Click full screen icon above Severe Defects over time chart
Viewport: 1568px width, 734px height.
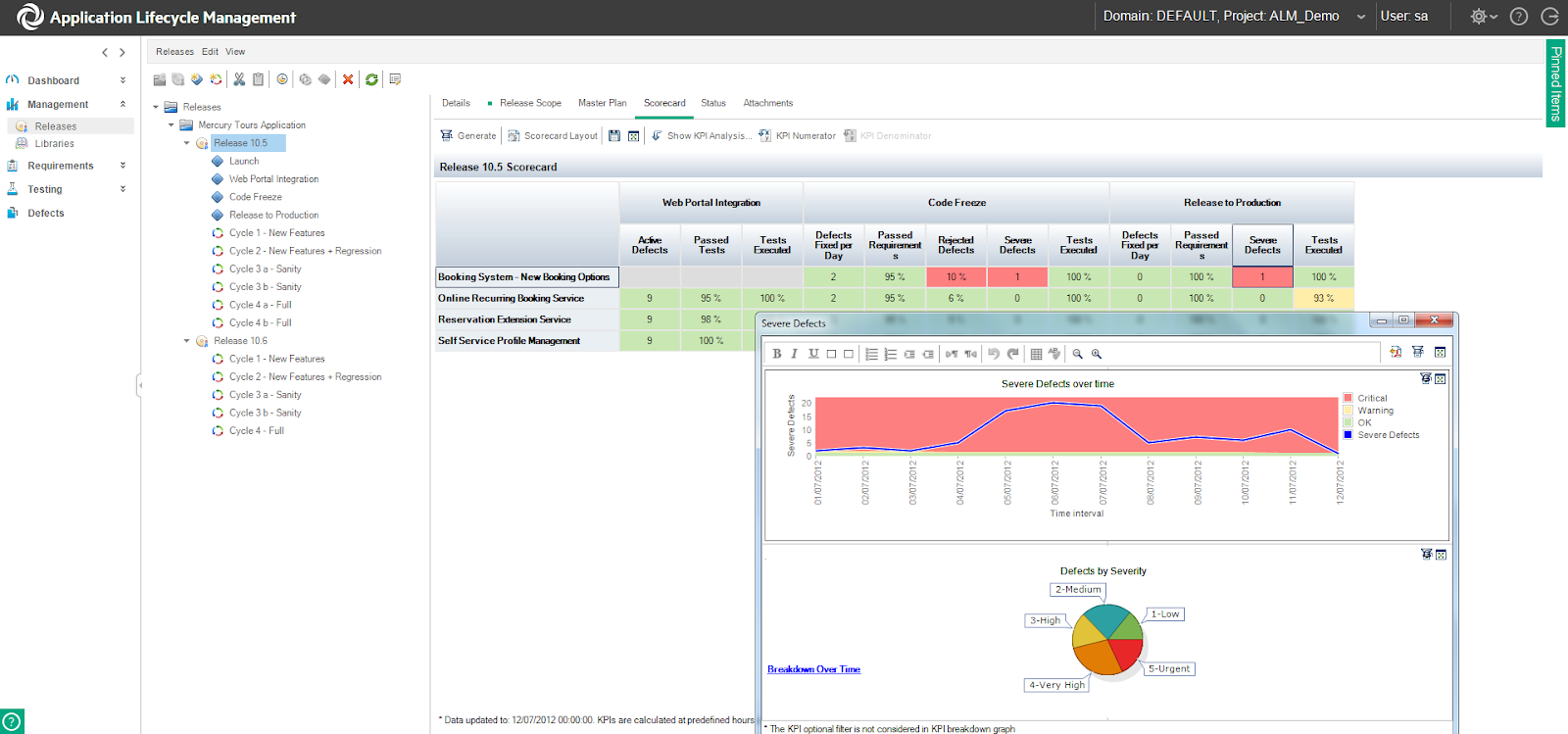tap(1440, 379)
